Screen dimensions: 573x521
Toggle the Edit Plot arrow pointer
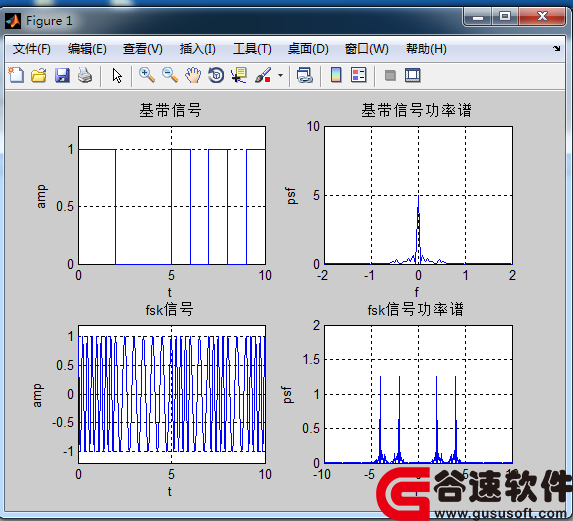point(117,76)
